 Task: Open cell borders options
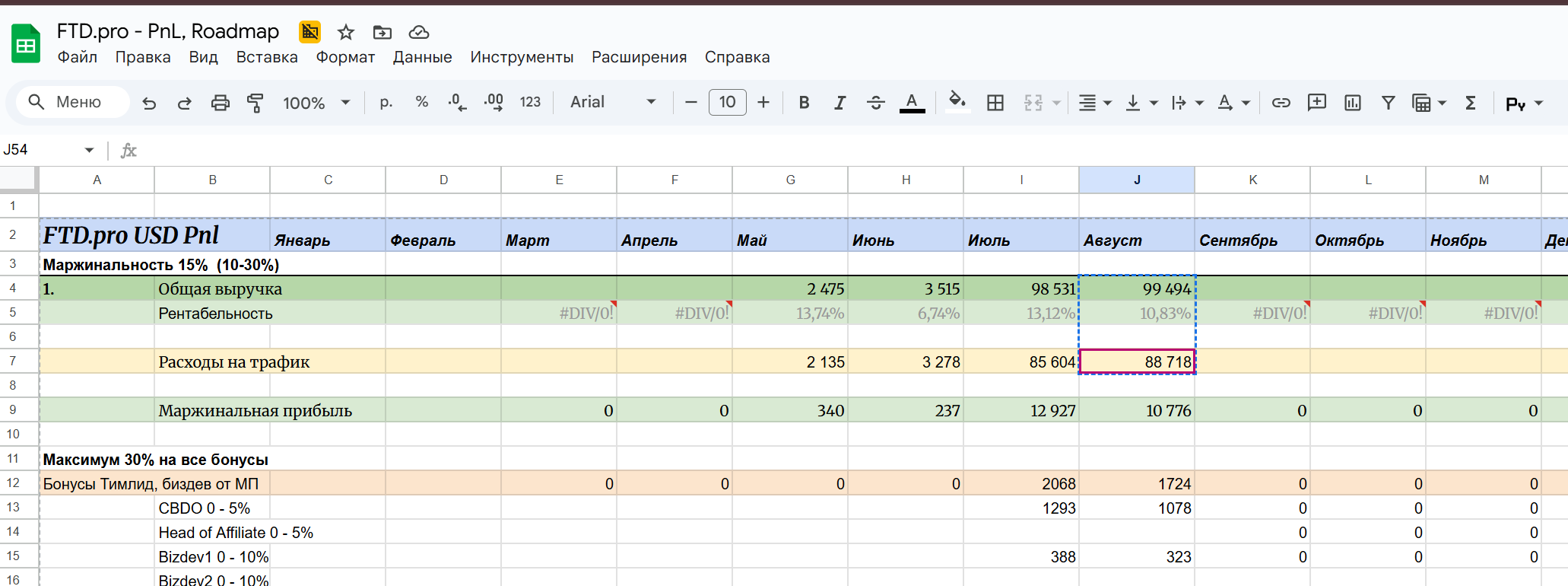point(995,103)
